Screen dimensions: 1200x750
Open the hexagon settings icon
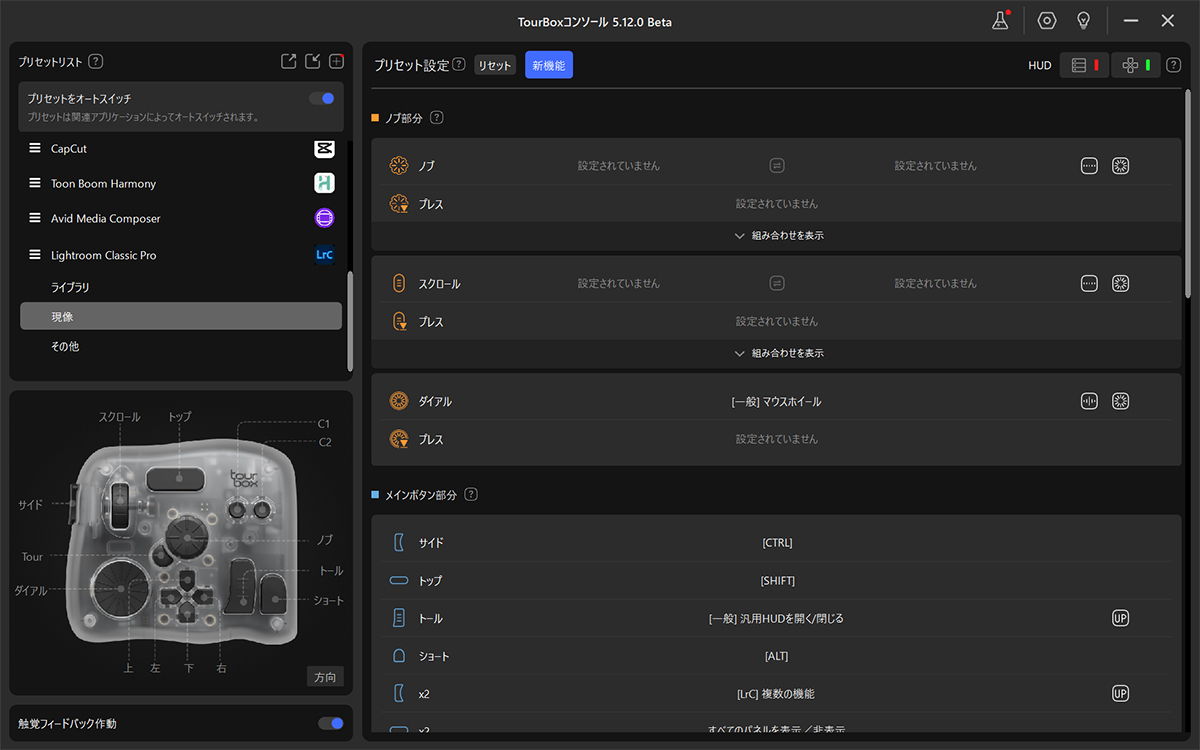click(x=1047, y=21)
